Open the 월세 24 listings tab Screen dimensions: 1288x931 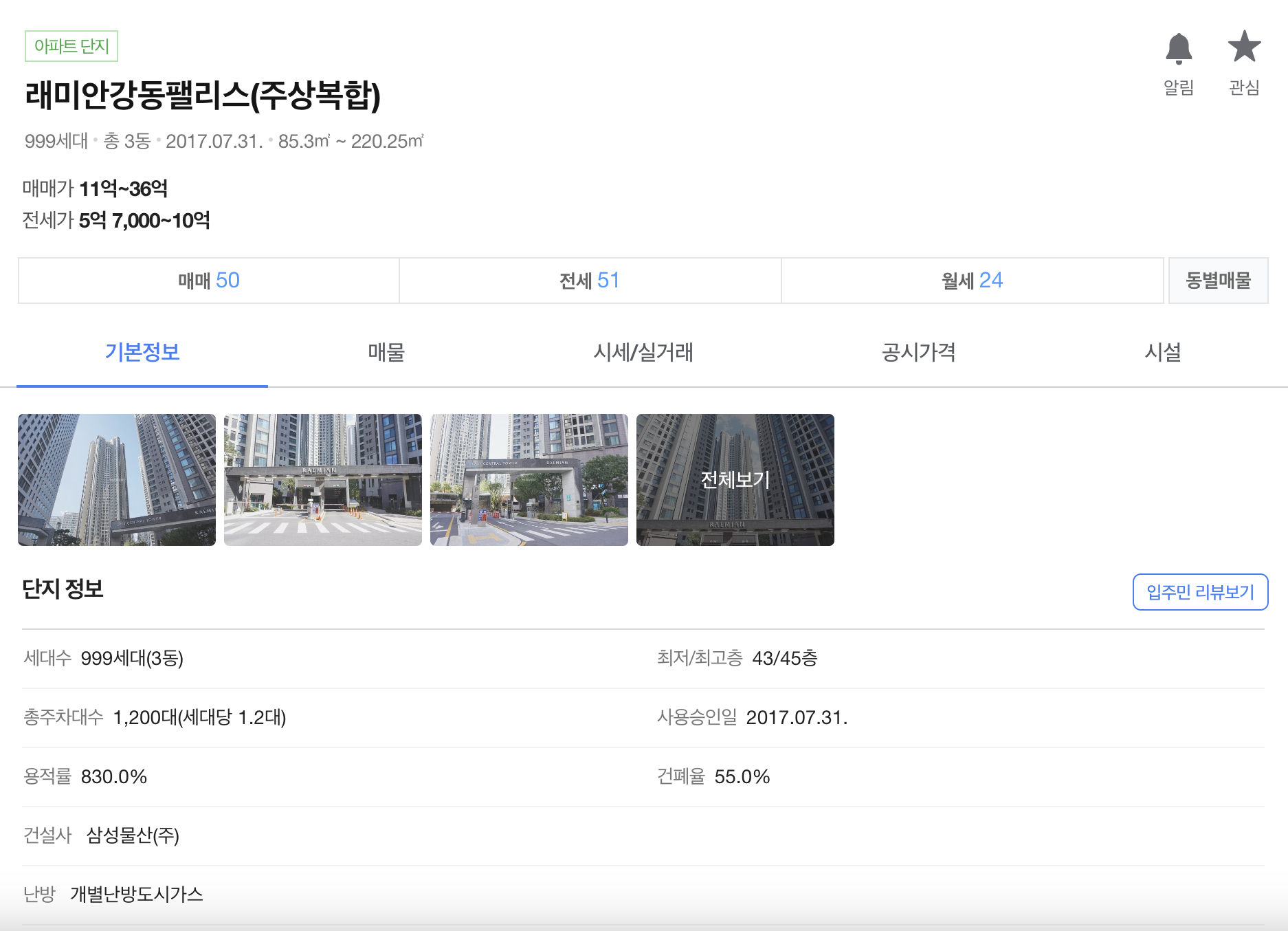click(x=972, y=281)
